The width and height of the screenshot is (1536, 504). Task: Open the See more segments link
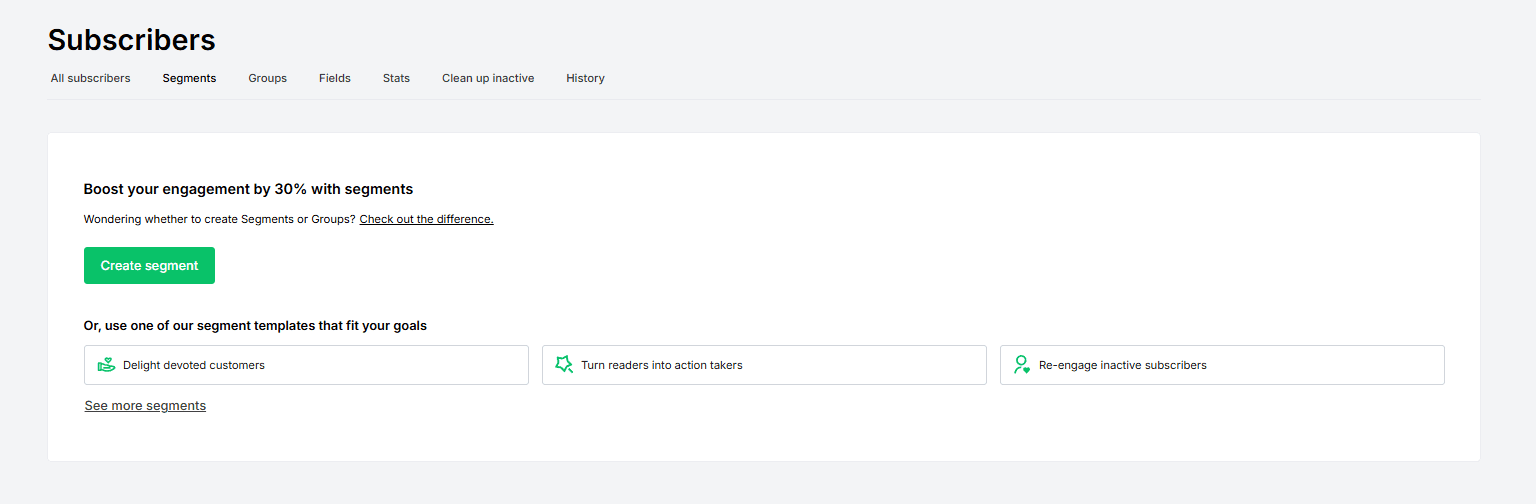coord(145,406)
